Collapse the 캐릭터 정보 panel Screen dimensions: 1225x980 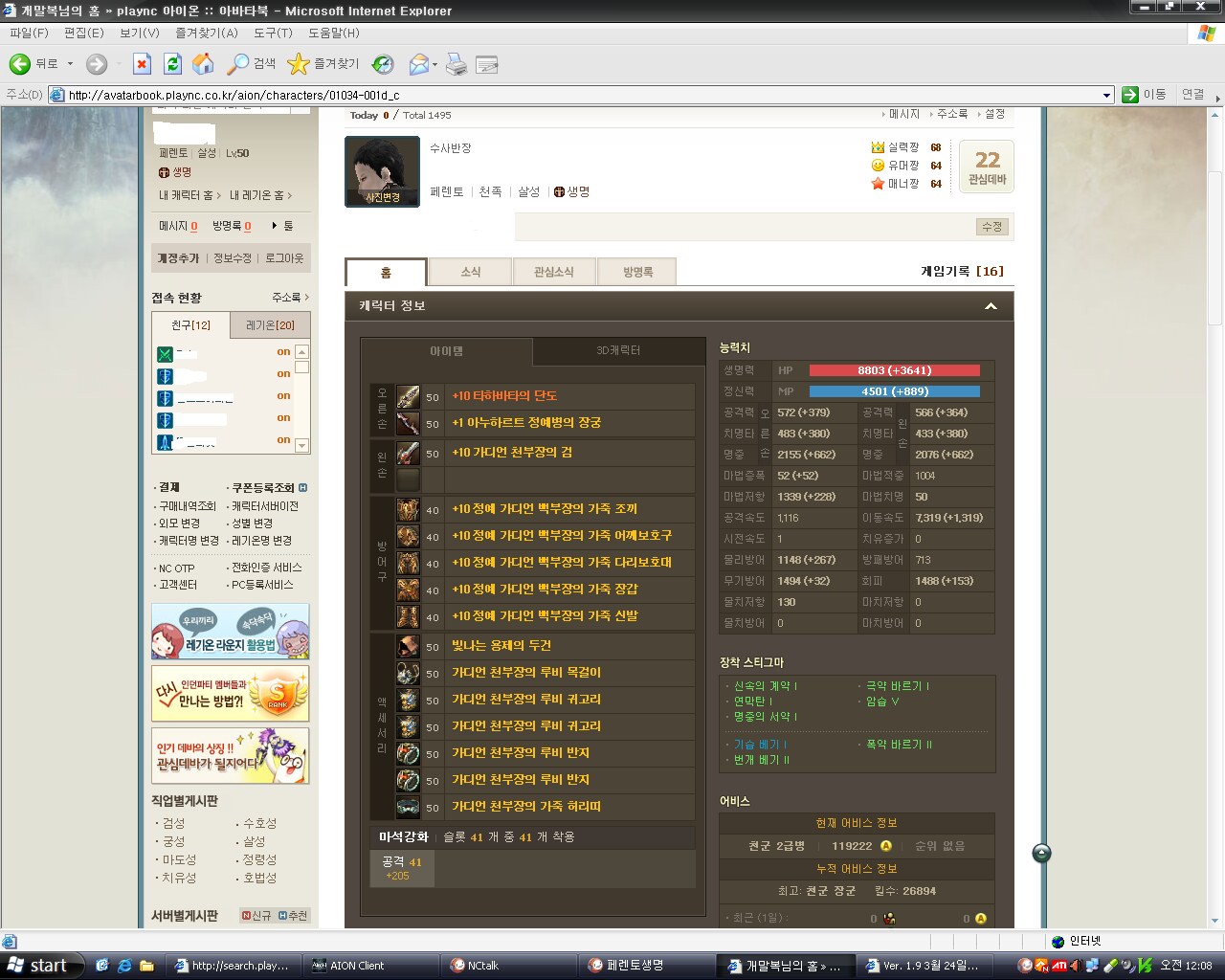991,306
